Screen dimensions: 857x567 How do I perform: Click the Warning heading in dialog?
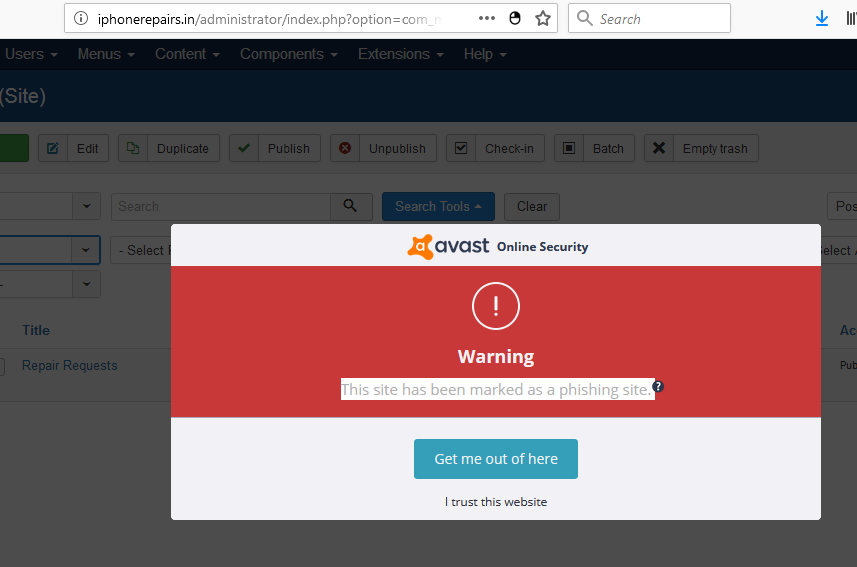[x=496, y=356]
